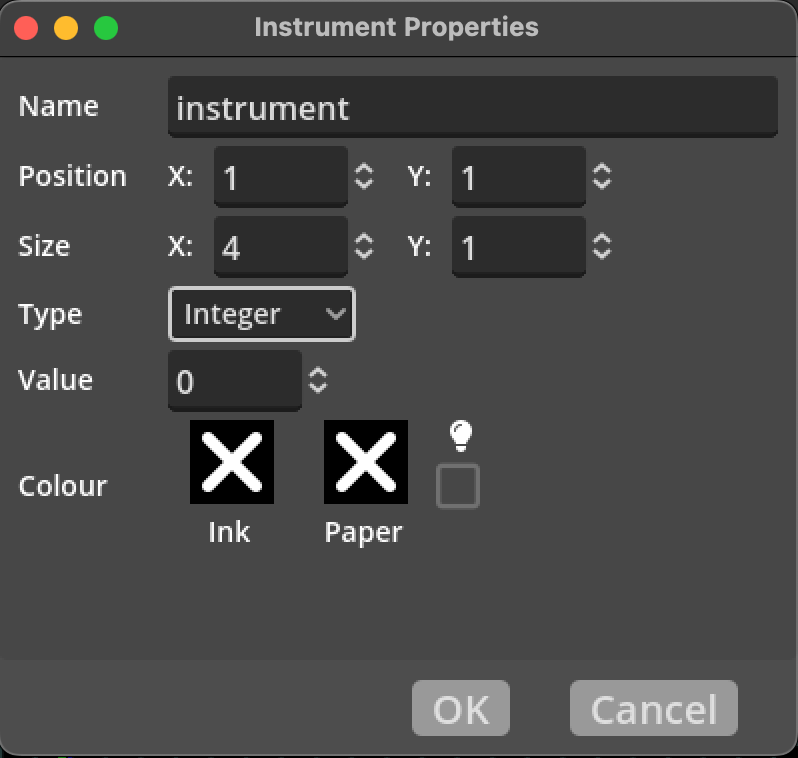Increase Size X using stepper up arrow
The width and height of the screenshot is (798, 758).
365,239
